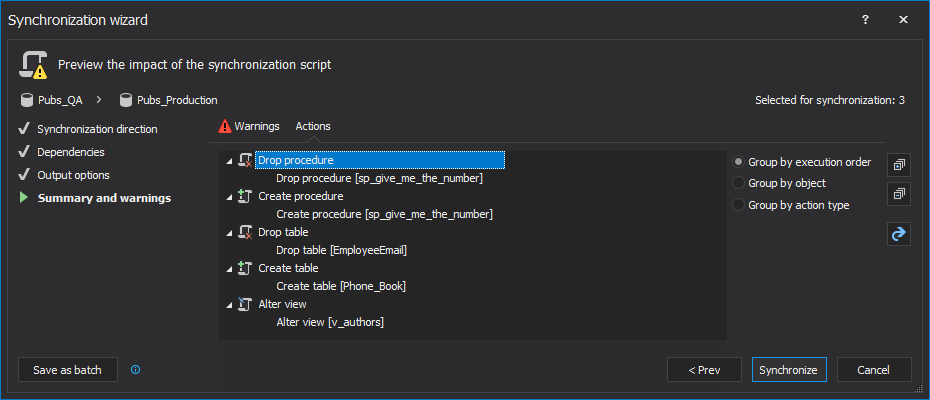Collapse the Drop procedure group
The image size is (930, 400).
click(230, 160)
